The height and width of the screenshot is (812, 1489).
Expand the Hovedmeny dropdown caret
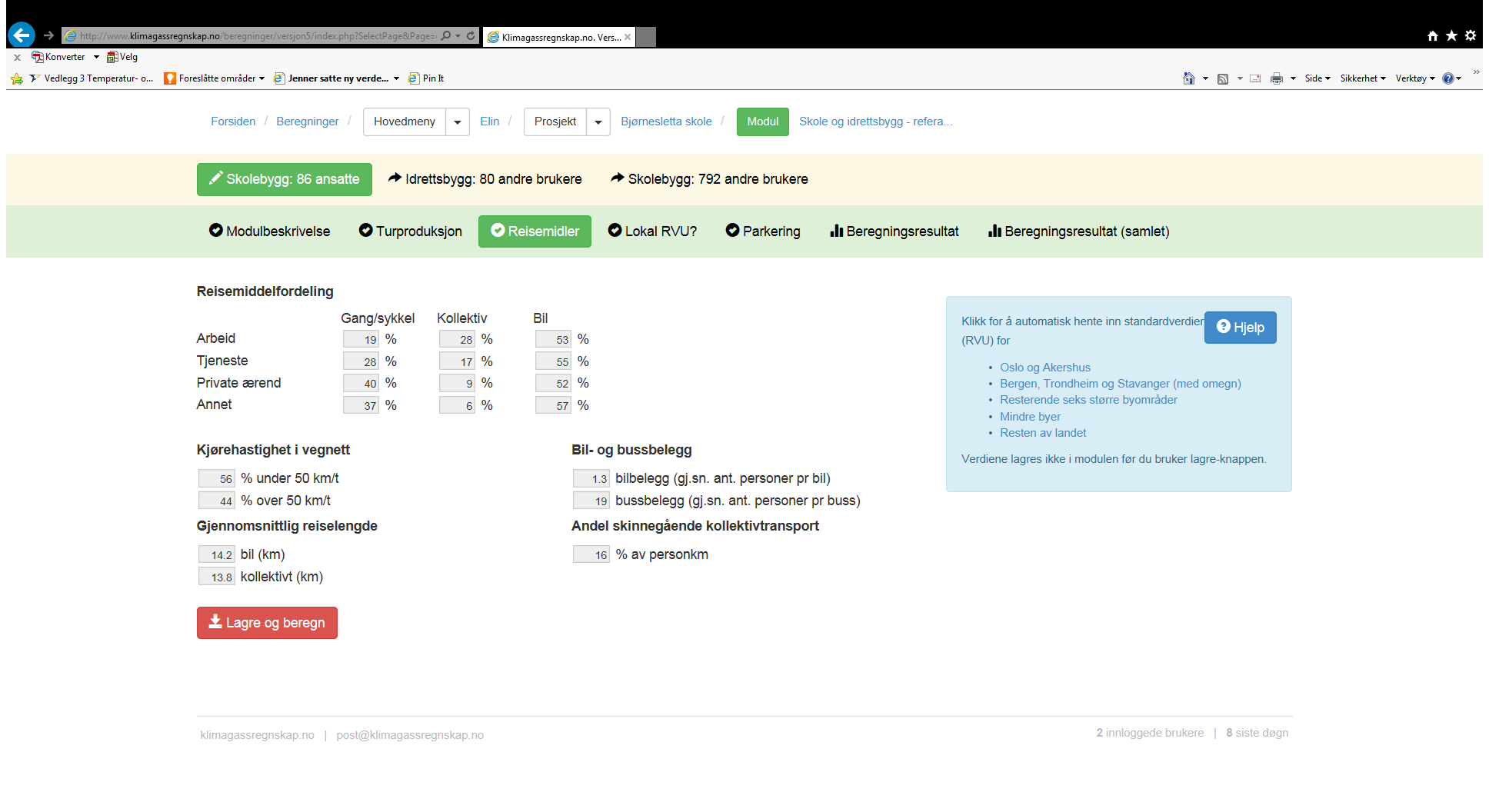pos(458,121)
